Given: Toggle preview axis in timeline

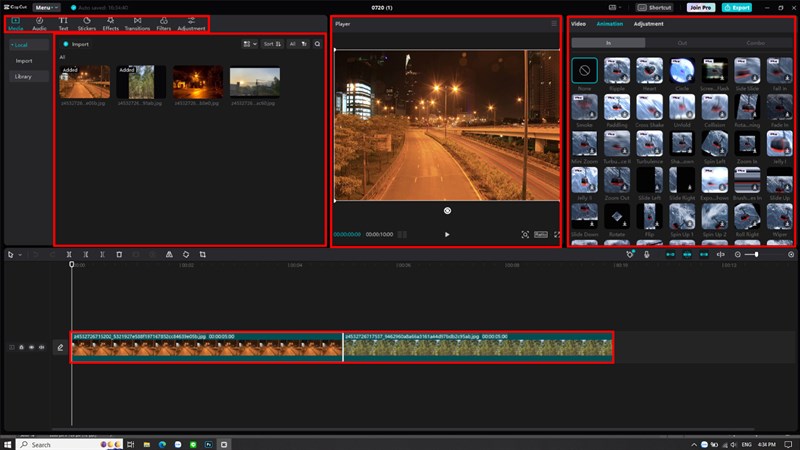Looking at the screenshot, I should coord(720,255).
